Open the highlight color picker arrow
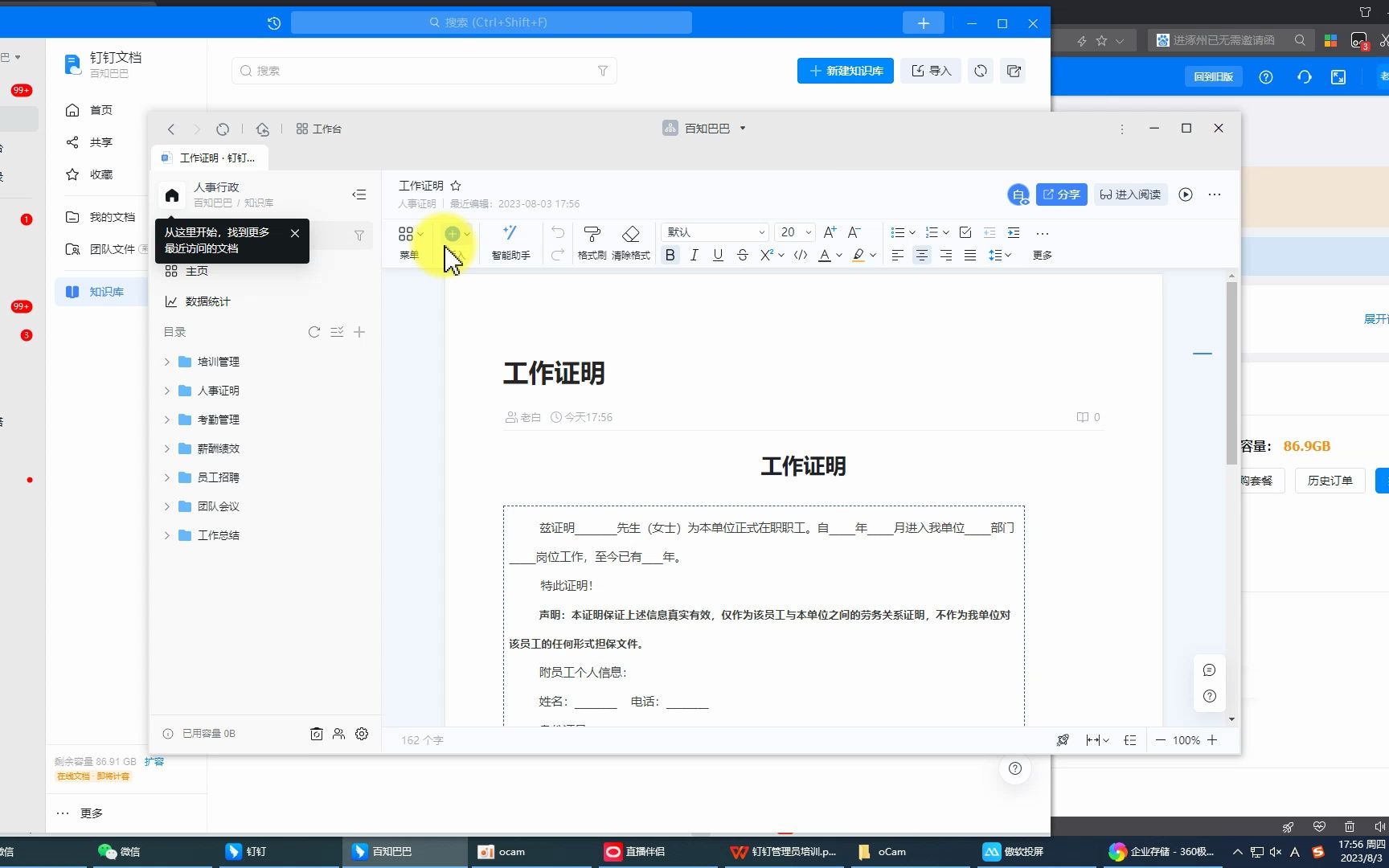The width and height of the screenshot is (1389, 868). pos(873,255)
